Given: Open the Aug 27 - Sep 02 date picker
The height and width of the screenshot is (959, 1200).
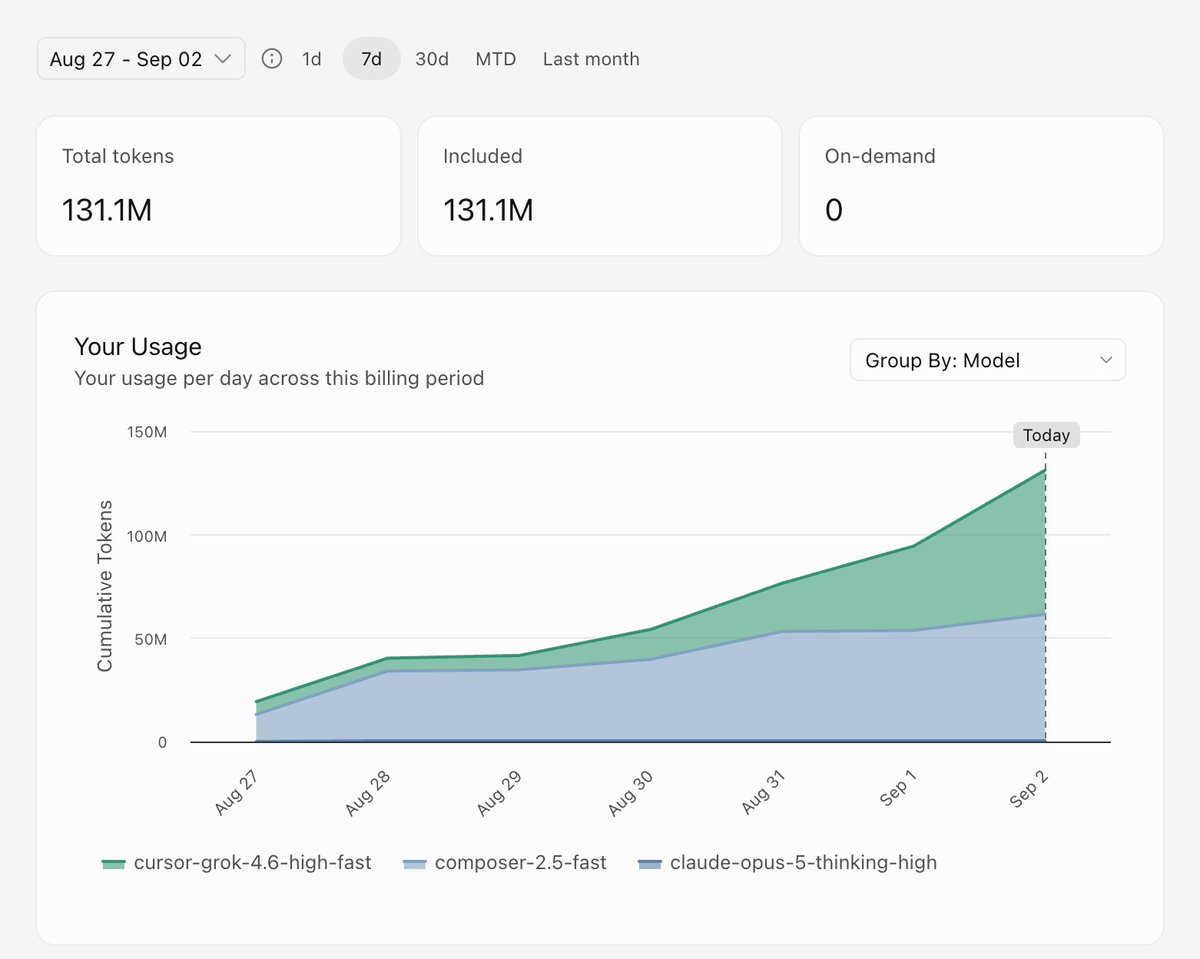Looking at the screenshot, I should pyautogui.click(x=141, y=59).
